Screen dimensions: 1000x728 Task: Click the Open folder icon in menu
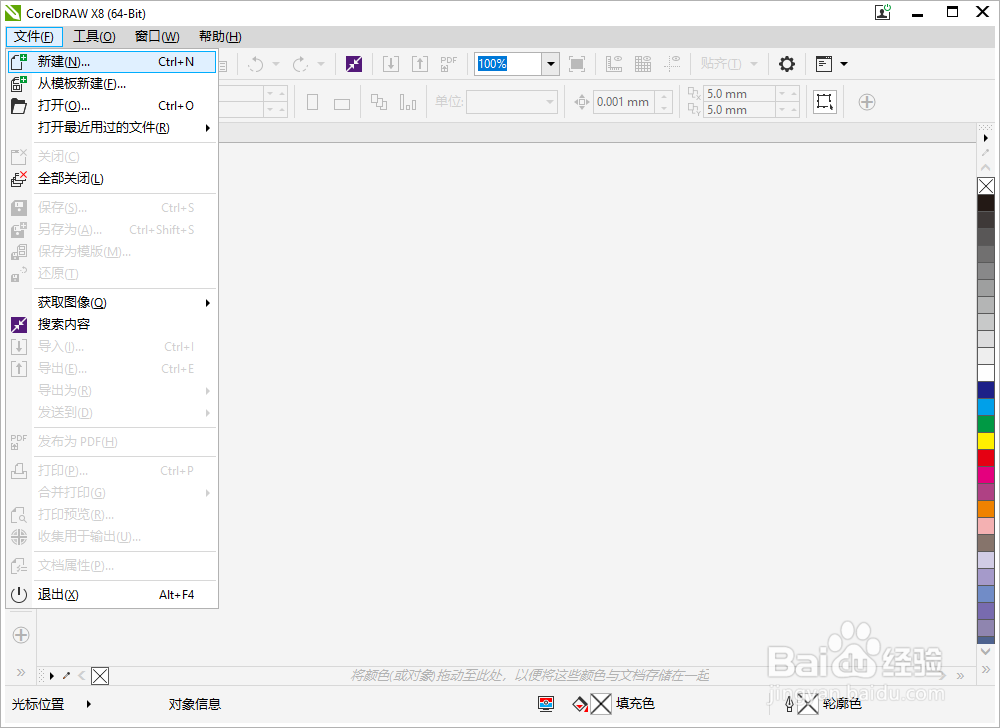19,106
